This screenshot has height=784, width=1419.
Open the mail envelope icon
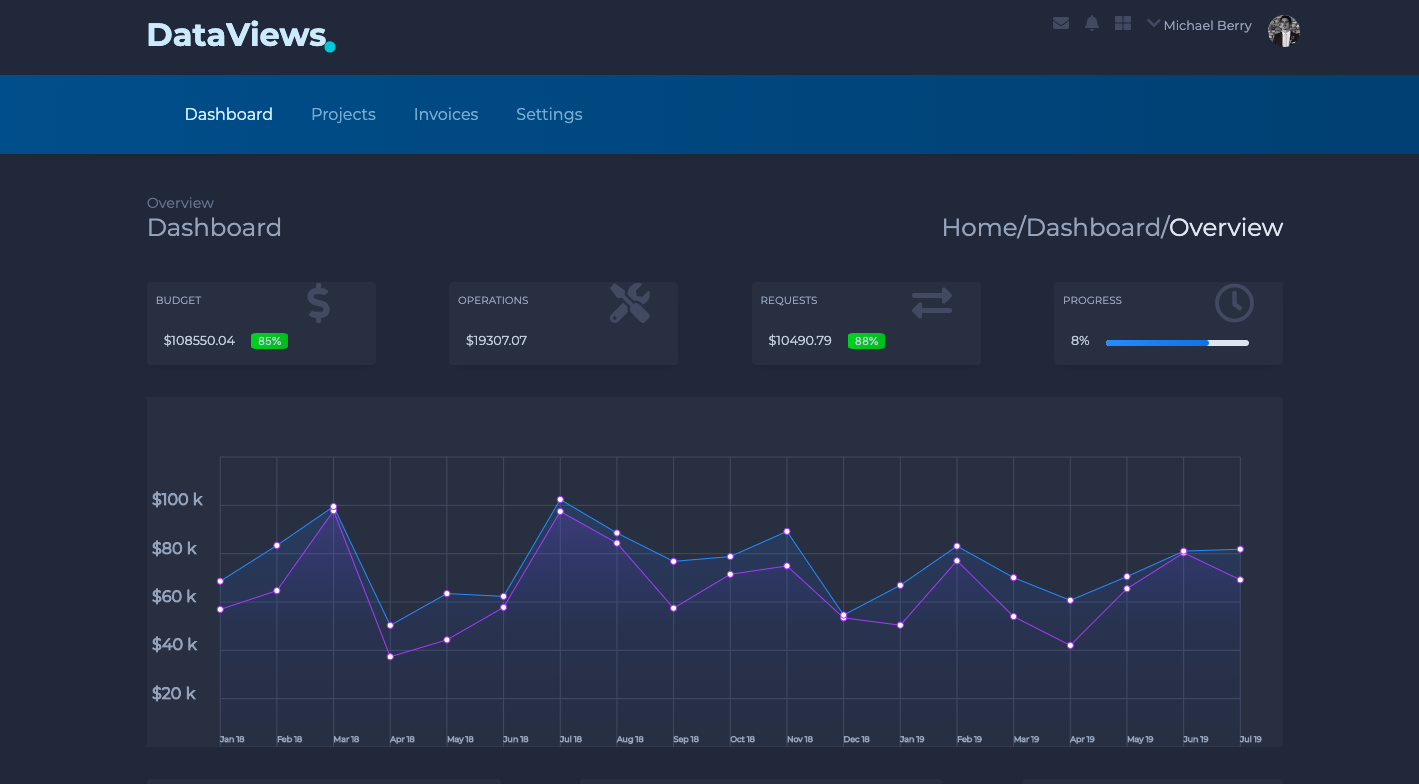1060,22
